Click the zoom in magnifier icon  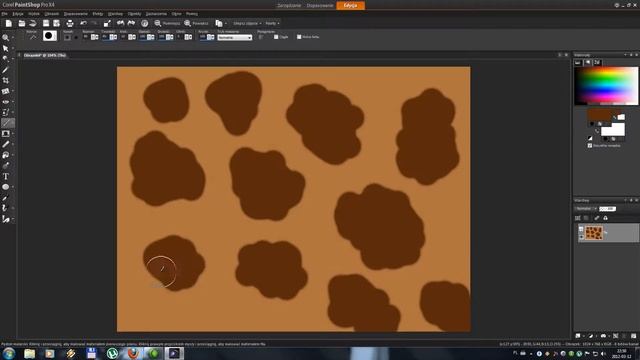[187, 23]
